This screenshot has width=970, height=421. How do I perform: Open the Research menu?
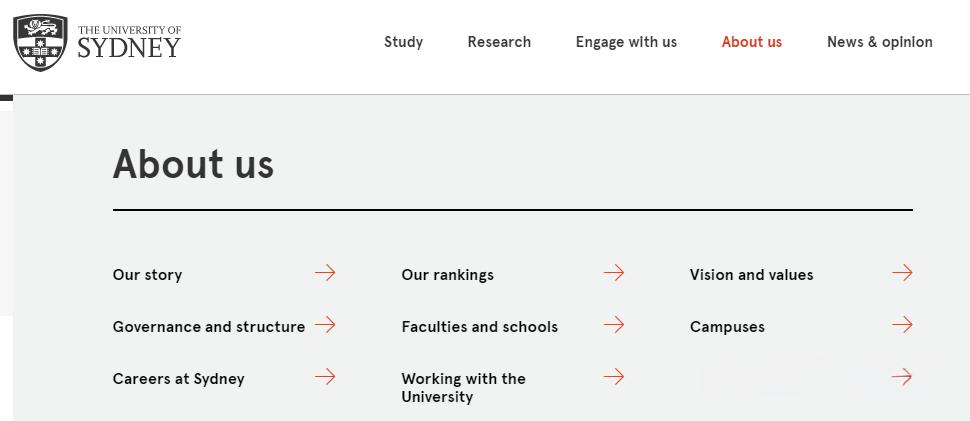click(499, 42)
